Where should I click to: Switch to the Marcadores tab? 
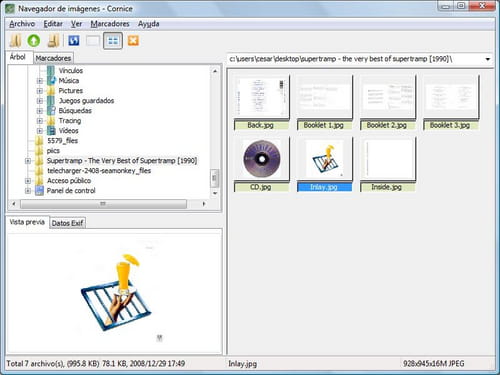53,58
